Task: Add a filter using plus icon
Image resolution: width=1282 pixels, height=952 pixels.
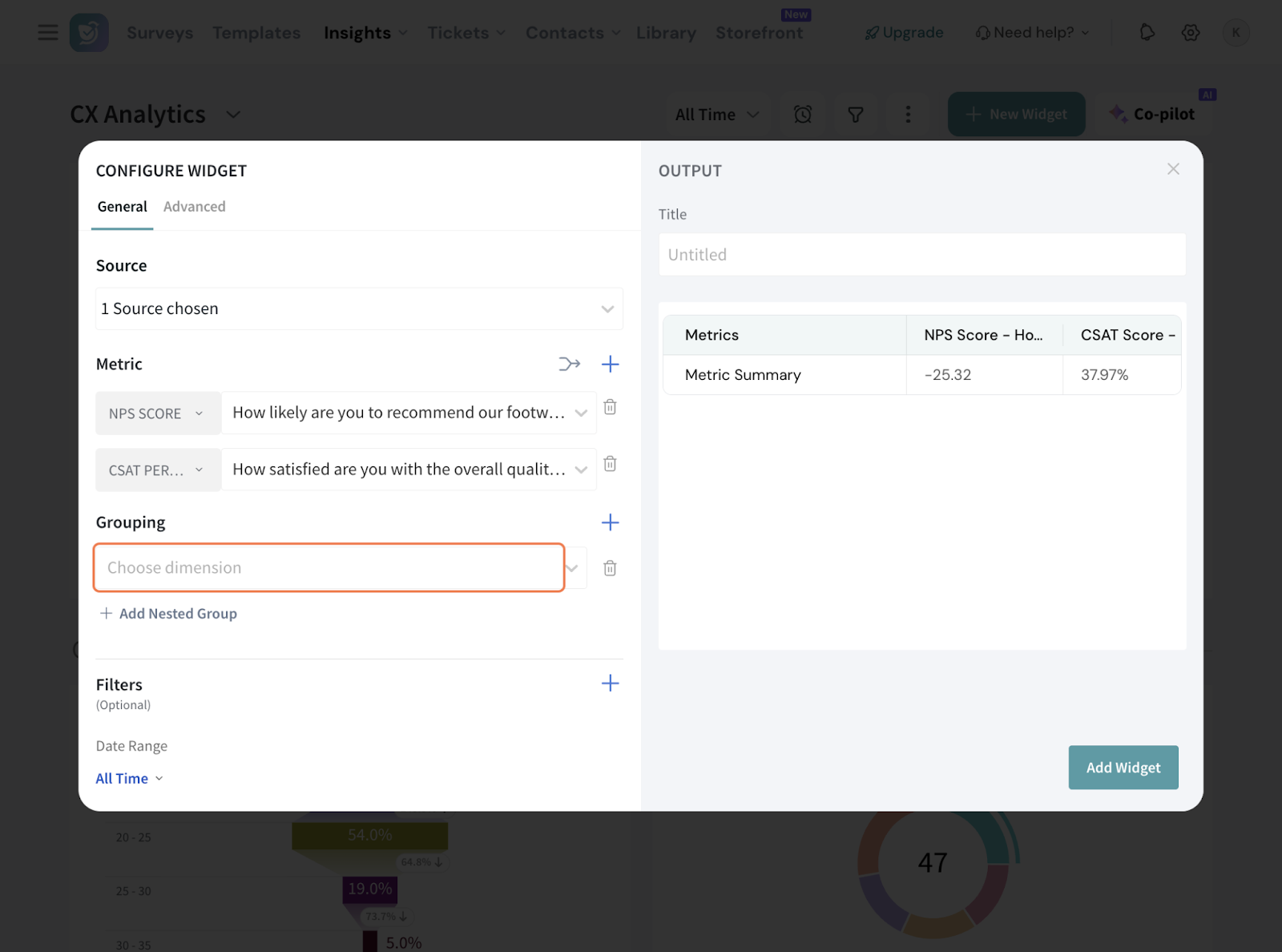Action: pyautogui.click(x=610, y=683)
